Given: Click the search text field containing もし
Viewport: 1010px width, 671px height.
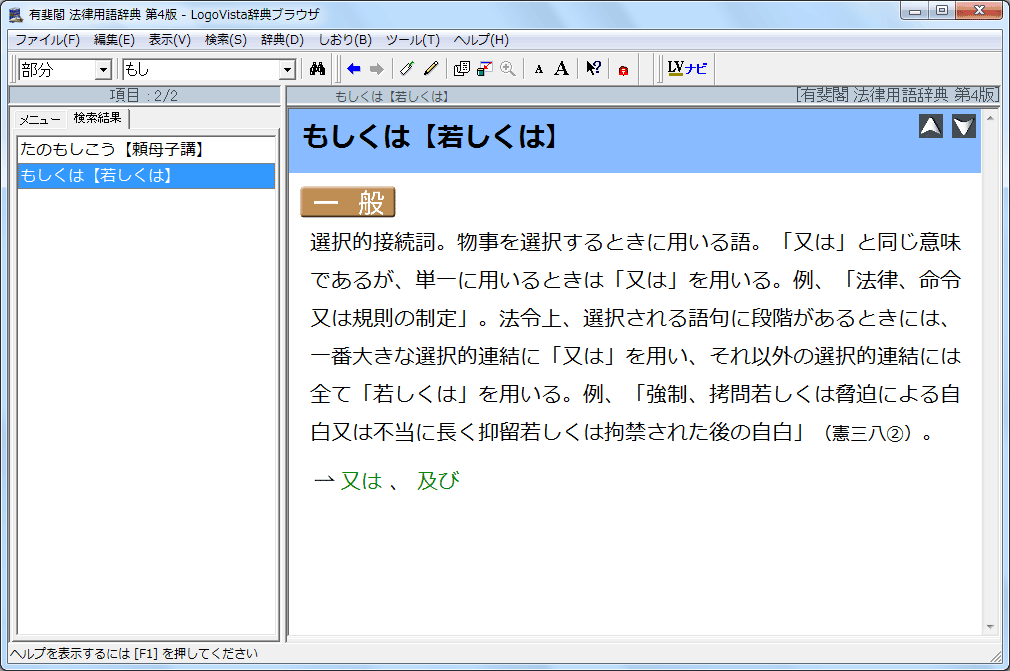Looking at the screenshot, I should (200, 70).
